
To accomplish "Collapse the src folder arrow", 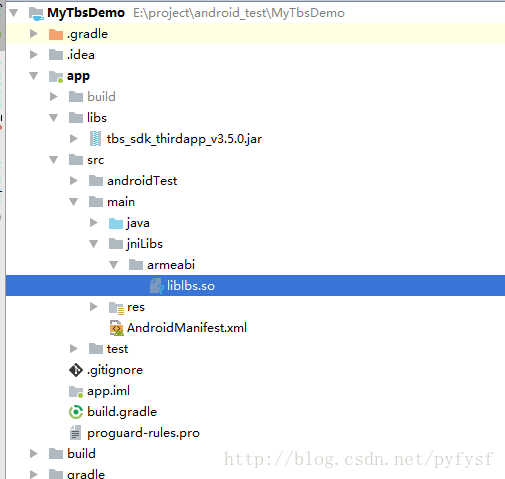I will click(54, 160).
